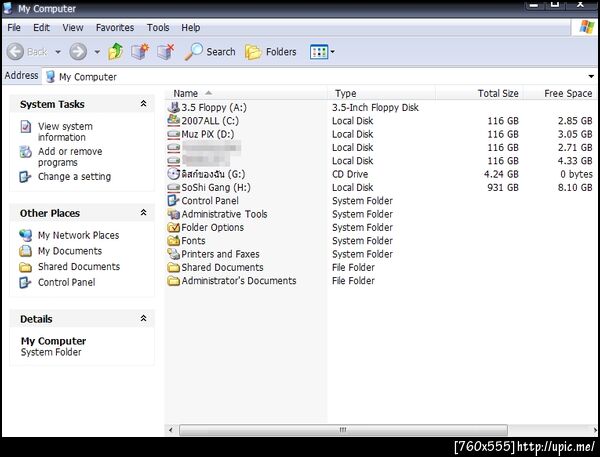Viewport: 600px width, 457px height.
Task: Collapse the Details panel
Action: pyautogui.click(x=143, y=318)
